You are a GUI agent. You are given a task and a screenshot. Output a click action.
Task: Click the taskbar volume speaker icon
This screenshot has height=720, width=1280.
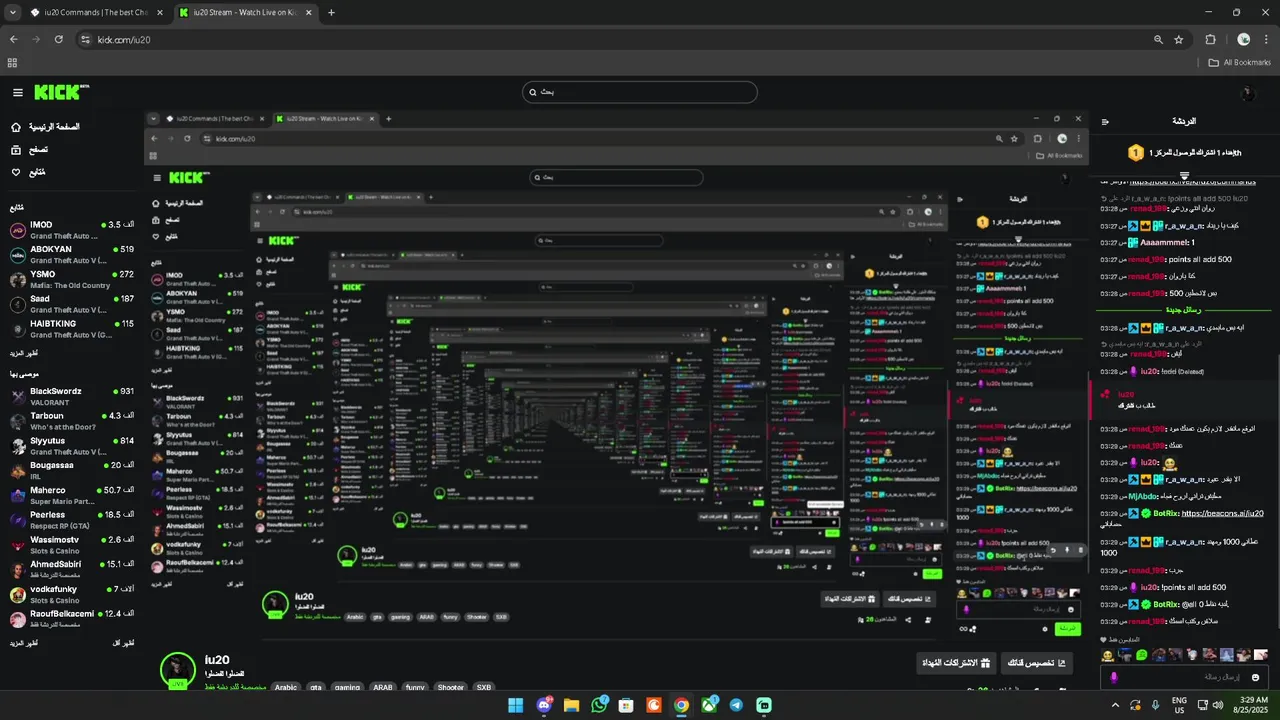coord(1217,705)
